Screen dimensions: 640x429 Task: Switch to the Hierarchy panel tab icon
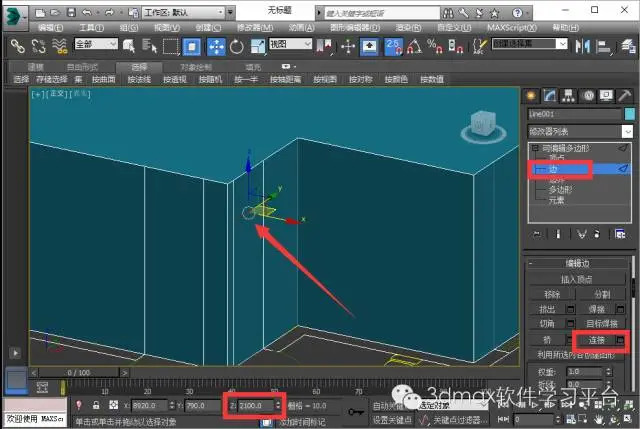[x=568, y=96]
